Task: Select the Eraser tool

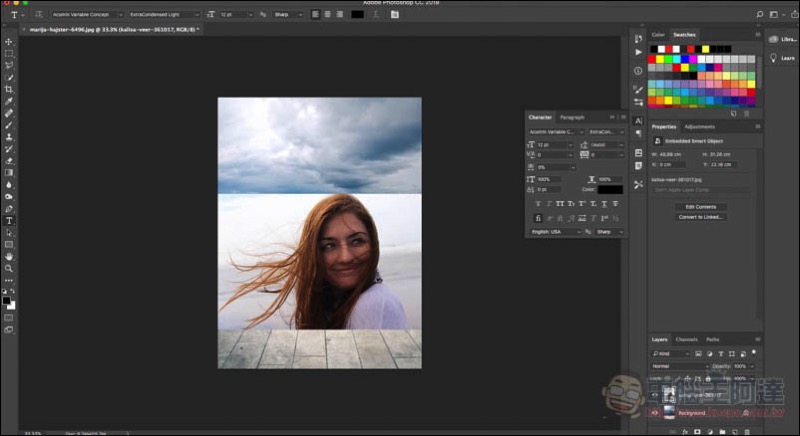Action: point(9,161)
